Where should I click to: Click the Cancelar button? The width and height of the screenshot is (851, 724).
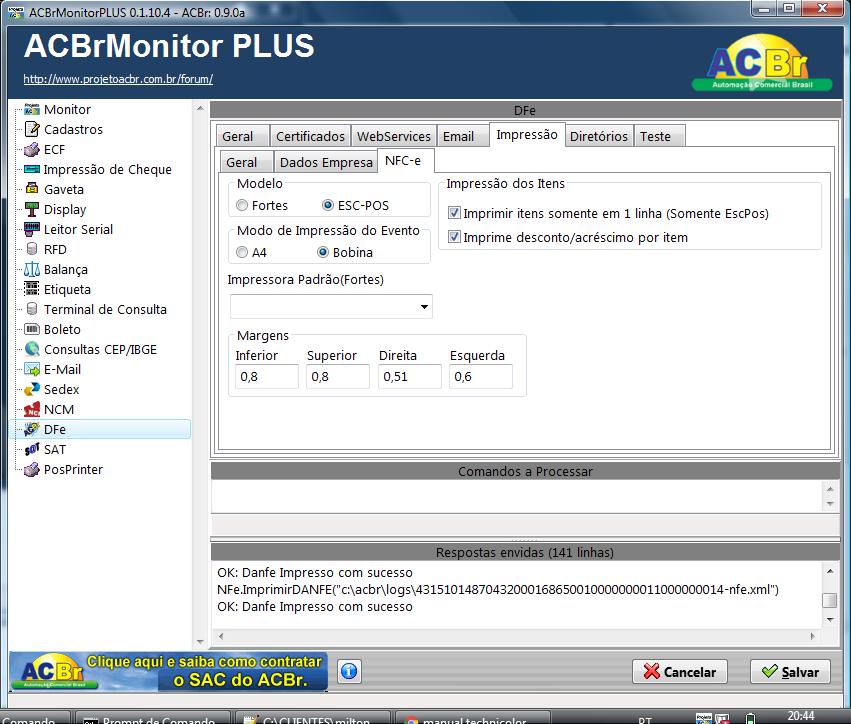tap(679, 672)
